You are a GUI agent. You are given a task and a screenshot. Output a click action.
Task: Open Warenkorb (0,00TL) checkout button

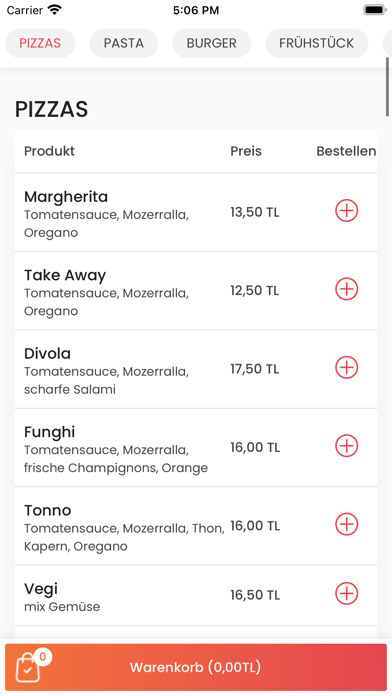tap(196, 667)
